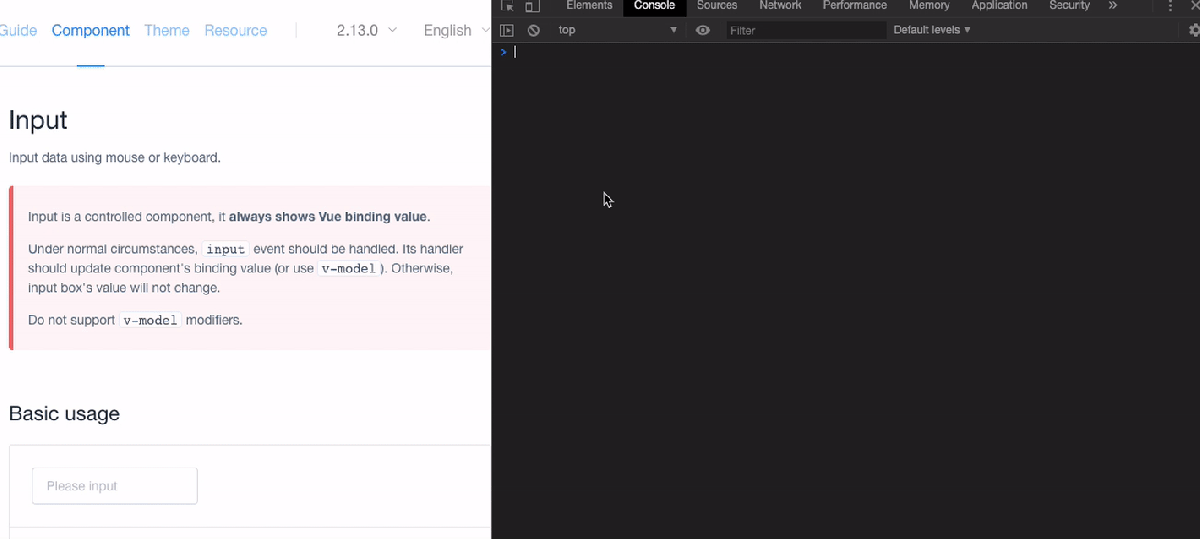Open the English language dropdown
Screen dimensions: 1200x539
[456, 30]
